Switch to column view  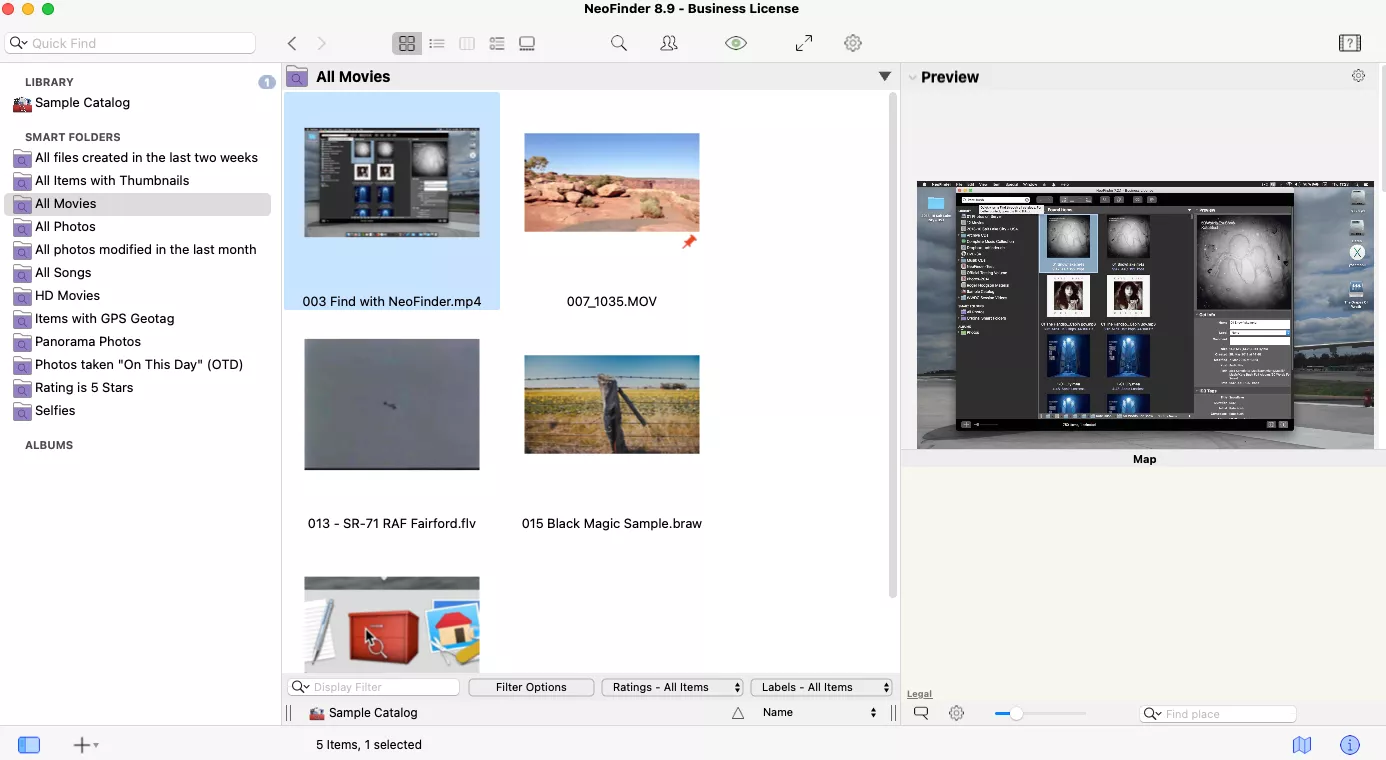pos(467,43)
